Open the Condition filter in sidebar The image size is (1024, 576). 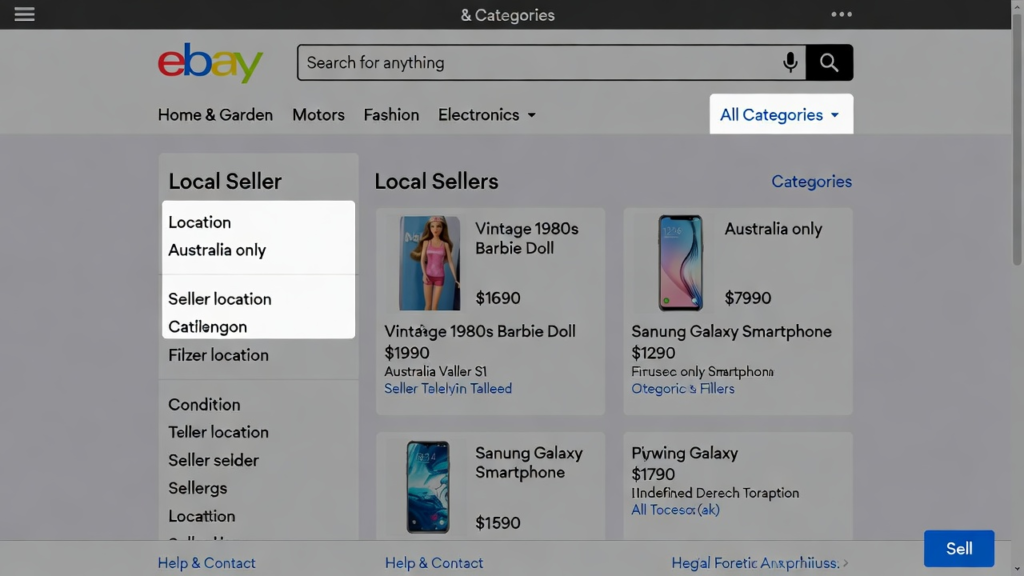coord(204,404)
